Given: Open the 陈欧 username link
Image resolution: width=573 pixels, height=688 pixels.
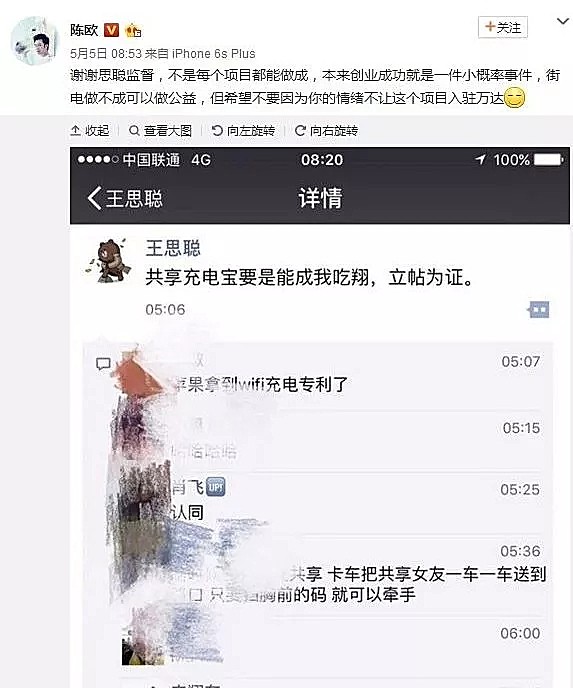Looking at the screenshot, I should point(84,30).
